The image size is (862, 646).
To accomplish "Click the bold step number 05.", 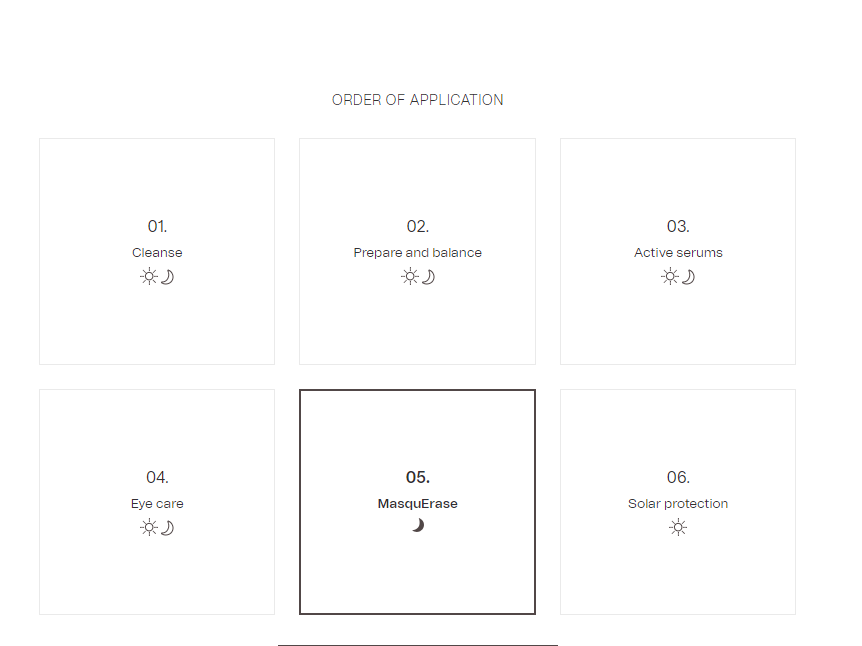I will click(x=417, y=478).
